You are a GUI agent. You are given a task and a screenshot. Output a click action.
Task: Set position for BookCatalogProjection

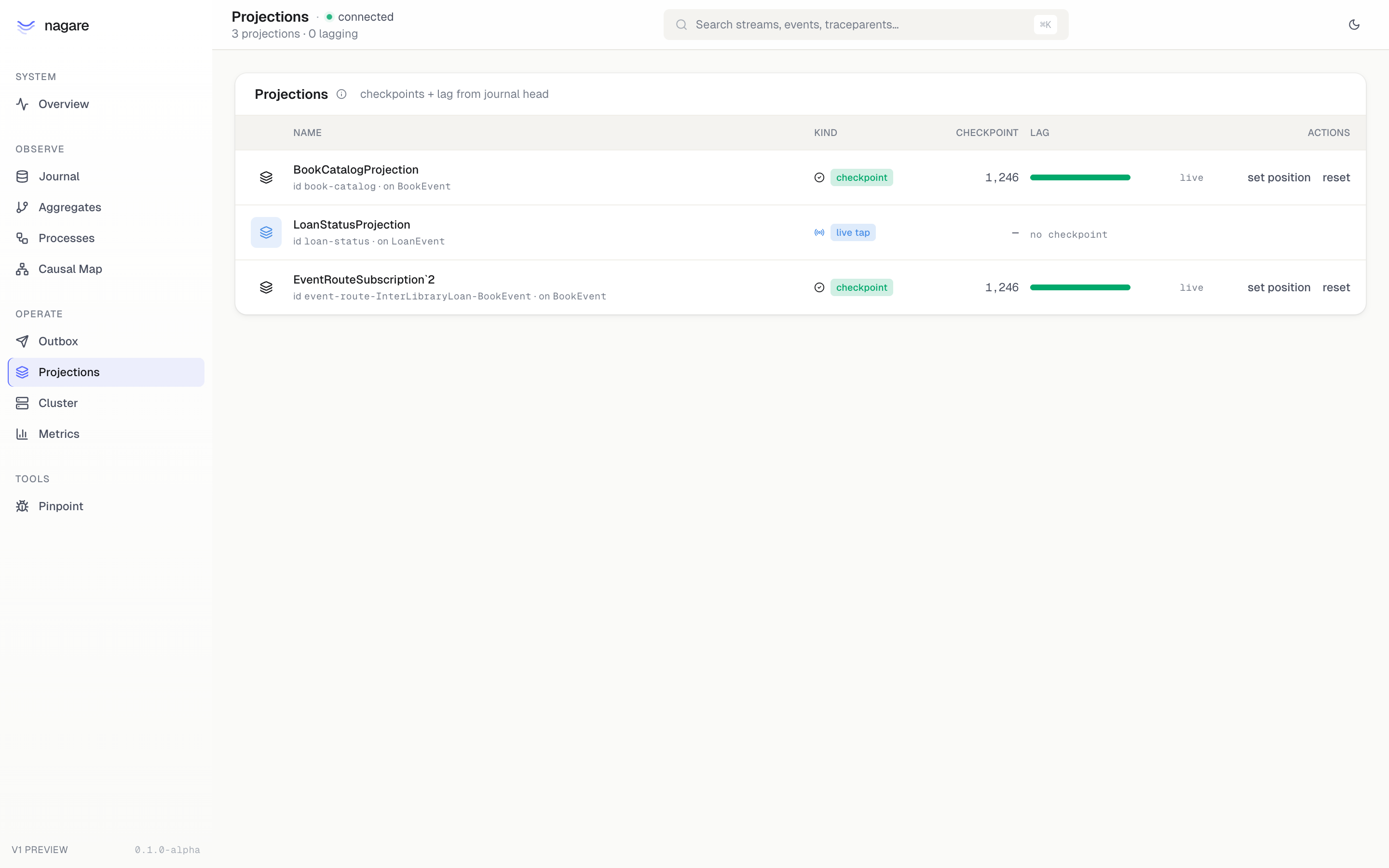point(1279,177)
